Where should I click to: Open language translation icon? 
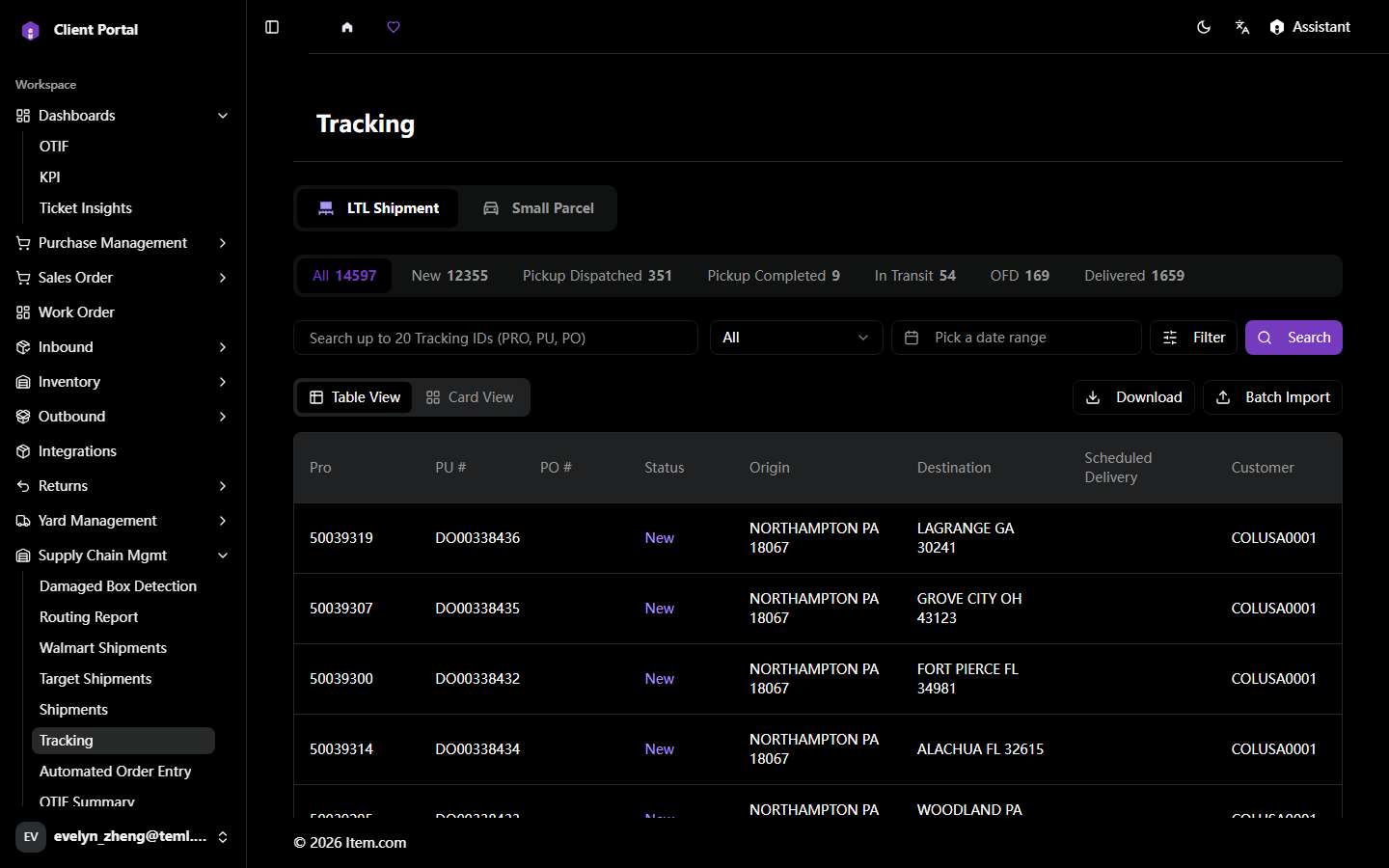click(1242, 27)
